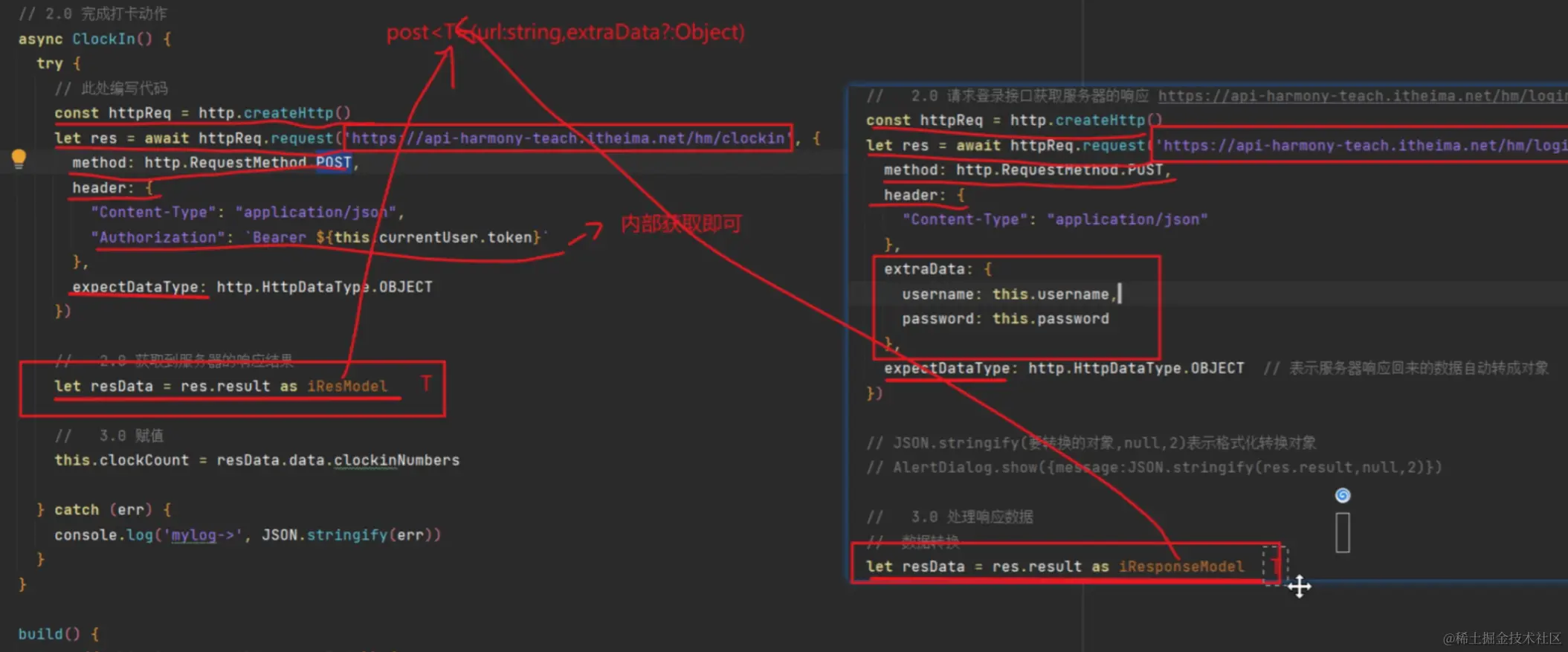Screen dimensions: 1568x652
Task: Click the blue spiral icon in right code panel
Action: pos(1343,495)
